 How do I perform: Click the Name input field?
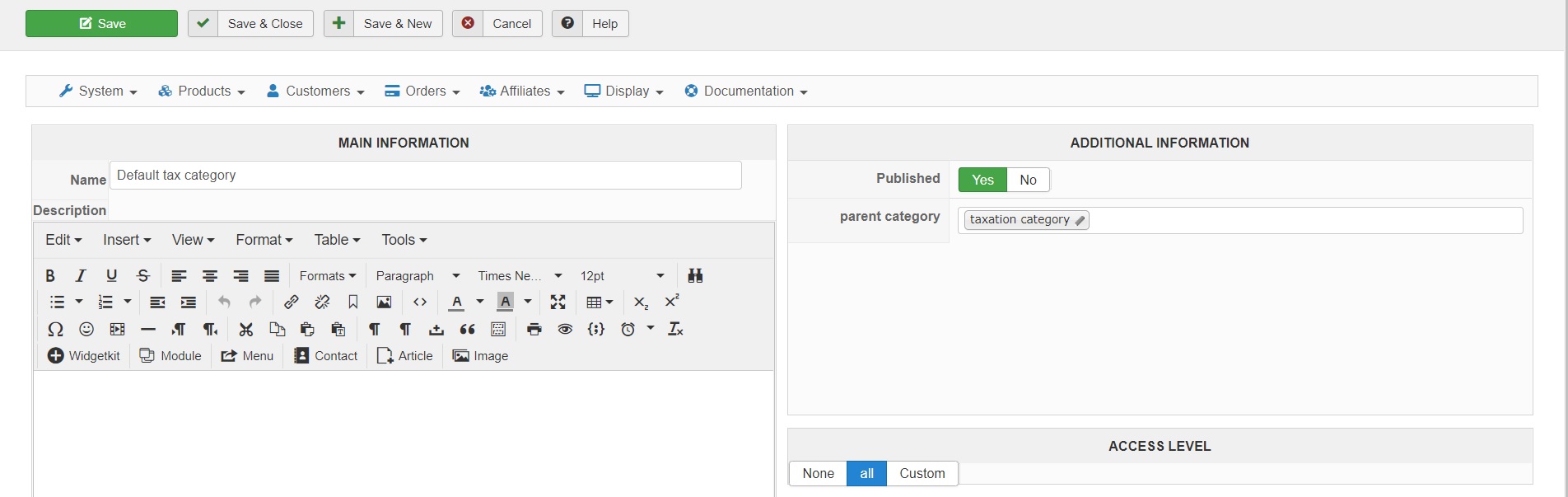tap(425, 176)
